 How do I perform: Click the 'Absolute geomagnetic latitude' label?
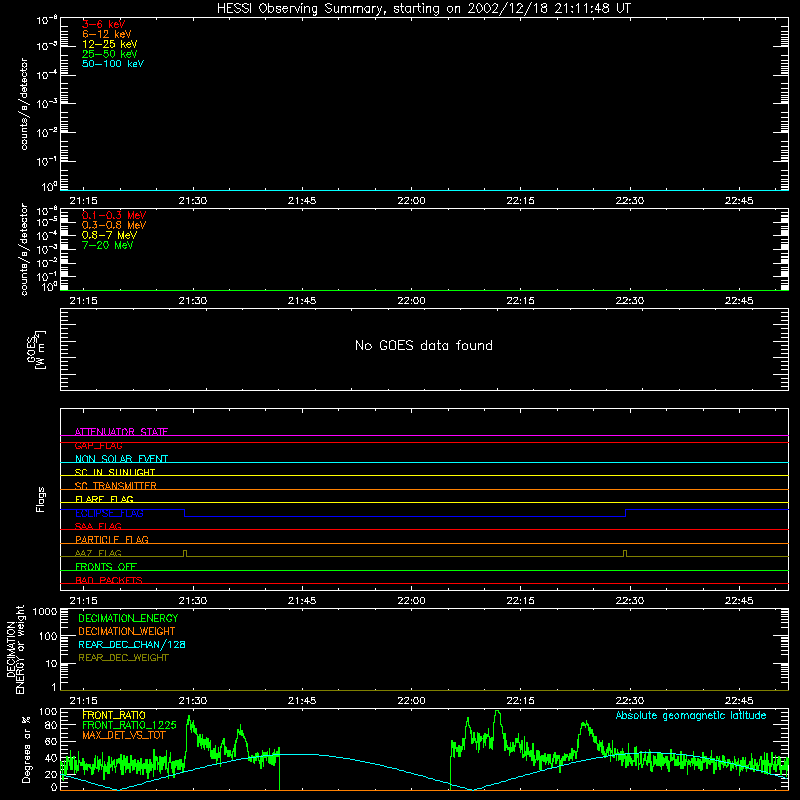pyautogui.click(x=691, y=715)
